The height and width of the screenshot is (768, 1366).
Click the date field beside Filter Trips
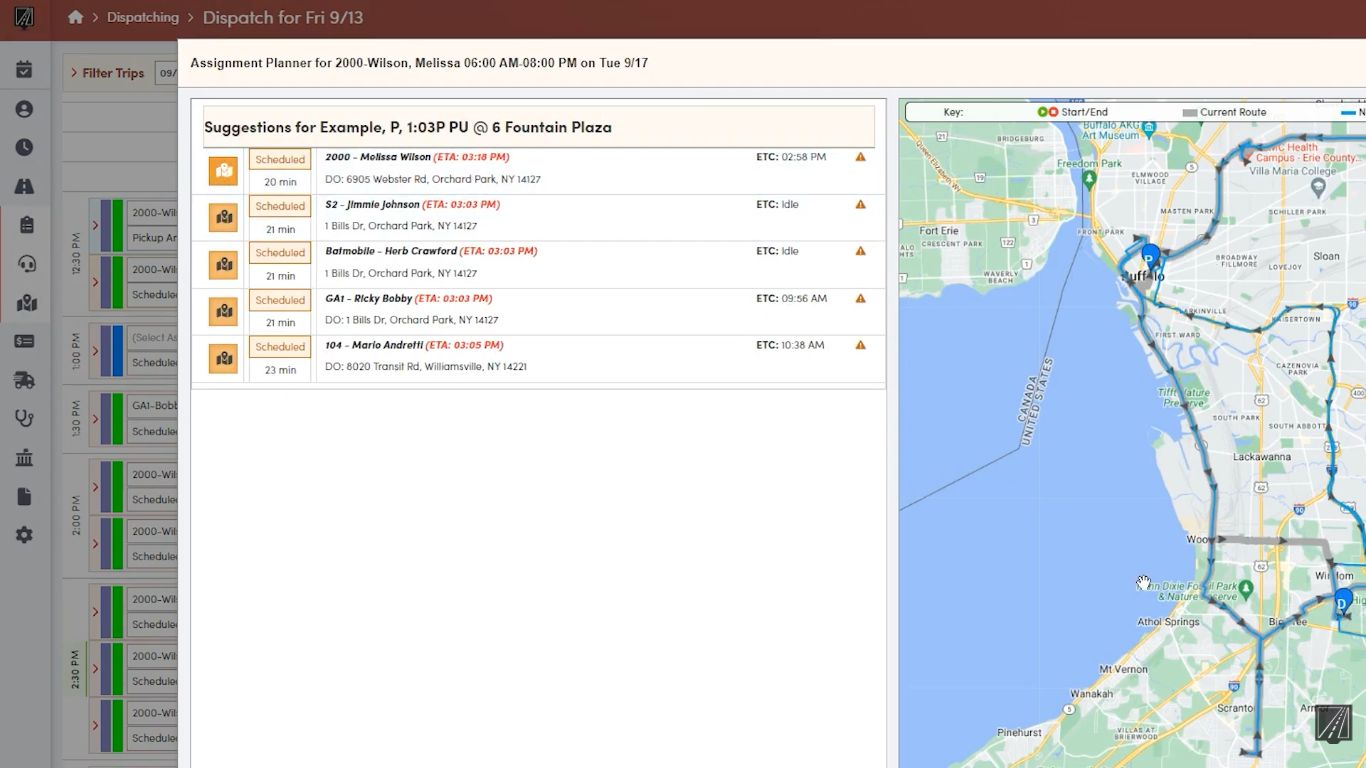167,73
